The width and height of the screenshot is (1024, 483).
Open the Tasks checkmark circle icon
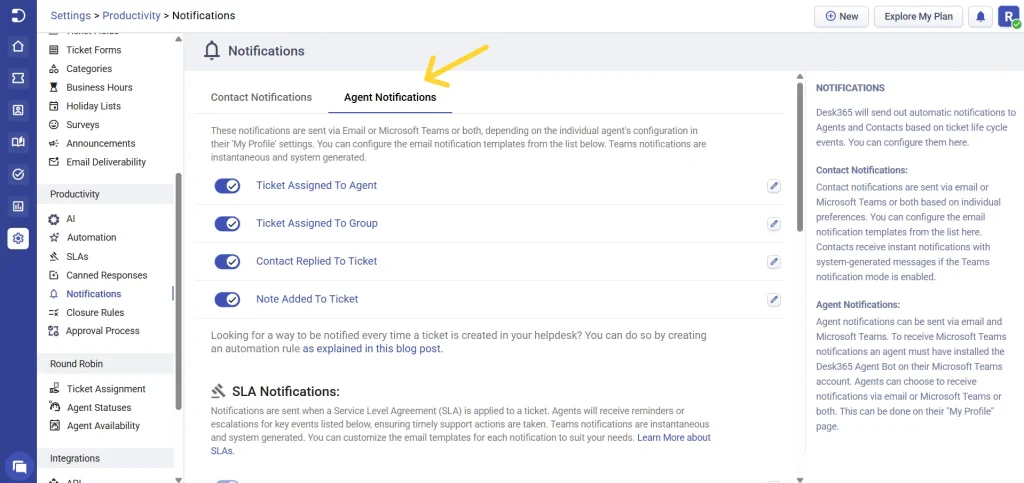pos(18,174)
